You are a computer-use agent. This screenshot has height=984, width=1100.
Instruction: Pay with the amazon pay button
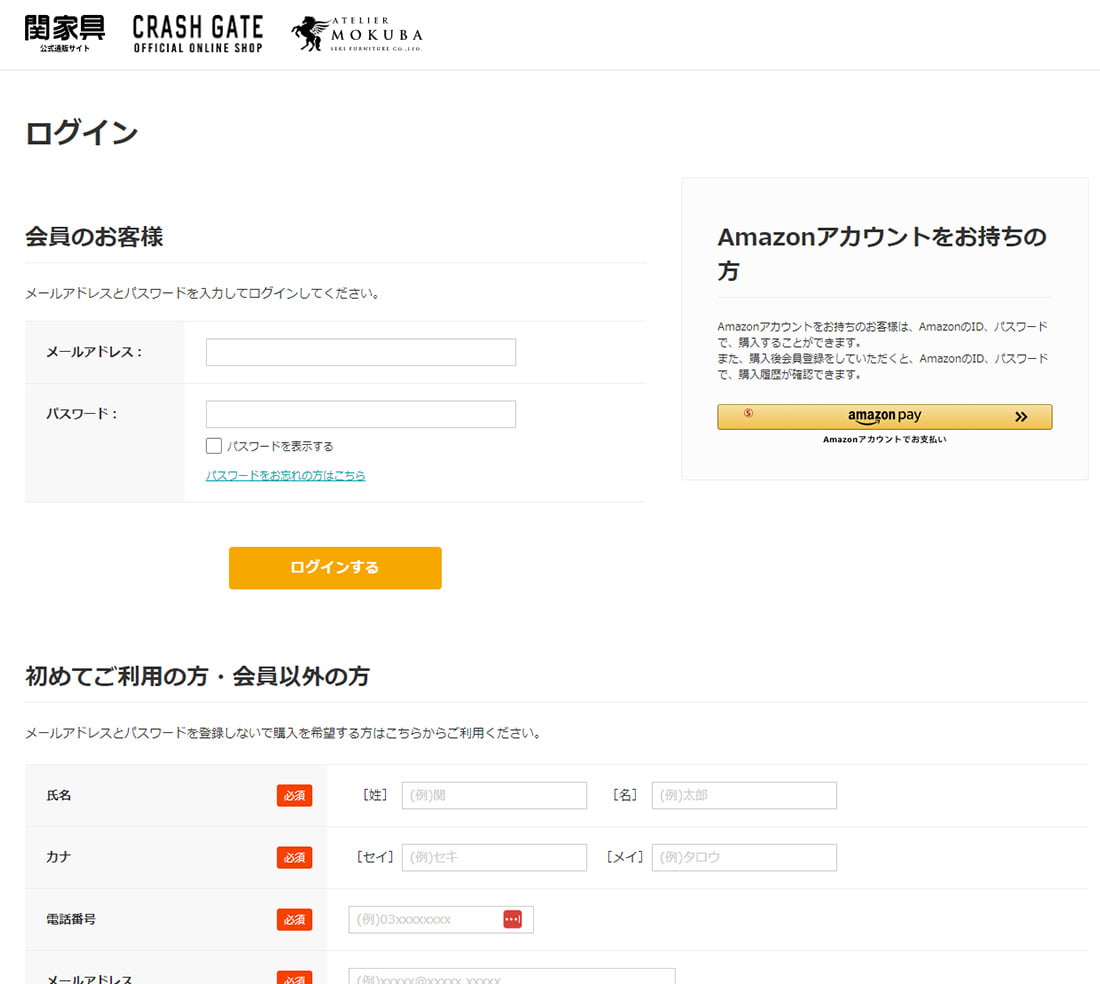[x=884, y=417]
